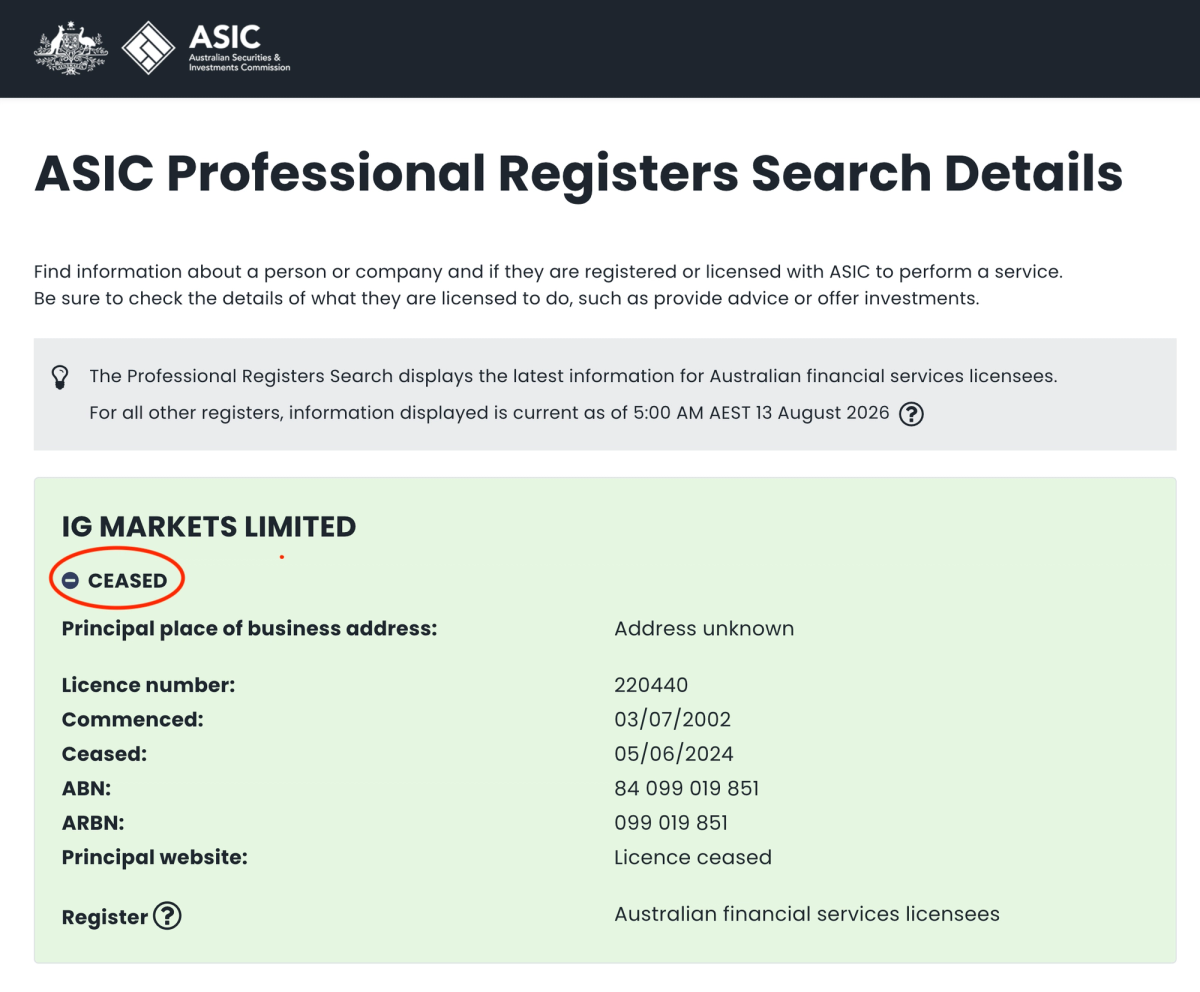Click the 'Register' label text
Screen dimensions: 1200x992
click(105, 917)
